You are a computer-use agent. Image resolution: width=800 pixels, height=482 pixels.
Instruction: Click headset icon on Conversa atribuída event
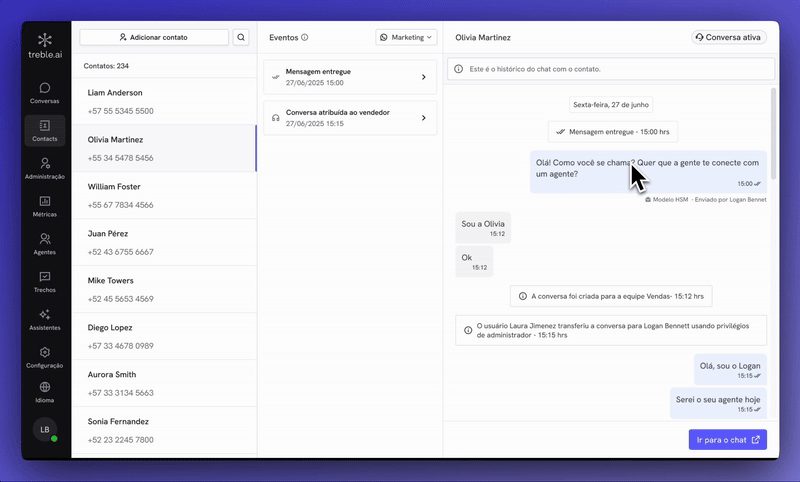click(276, 118)
